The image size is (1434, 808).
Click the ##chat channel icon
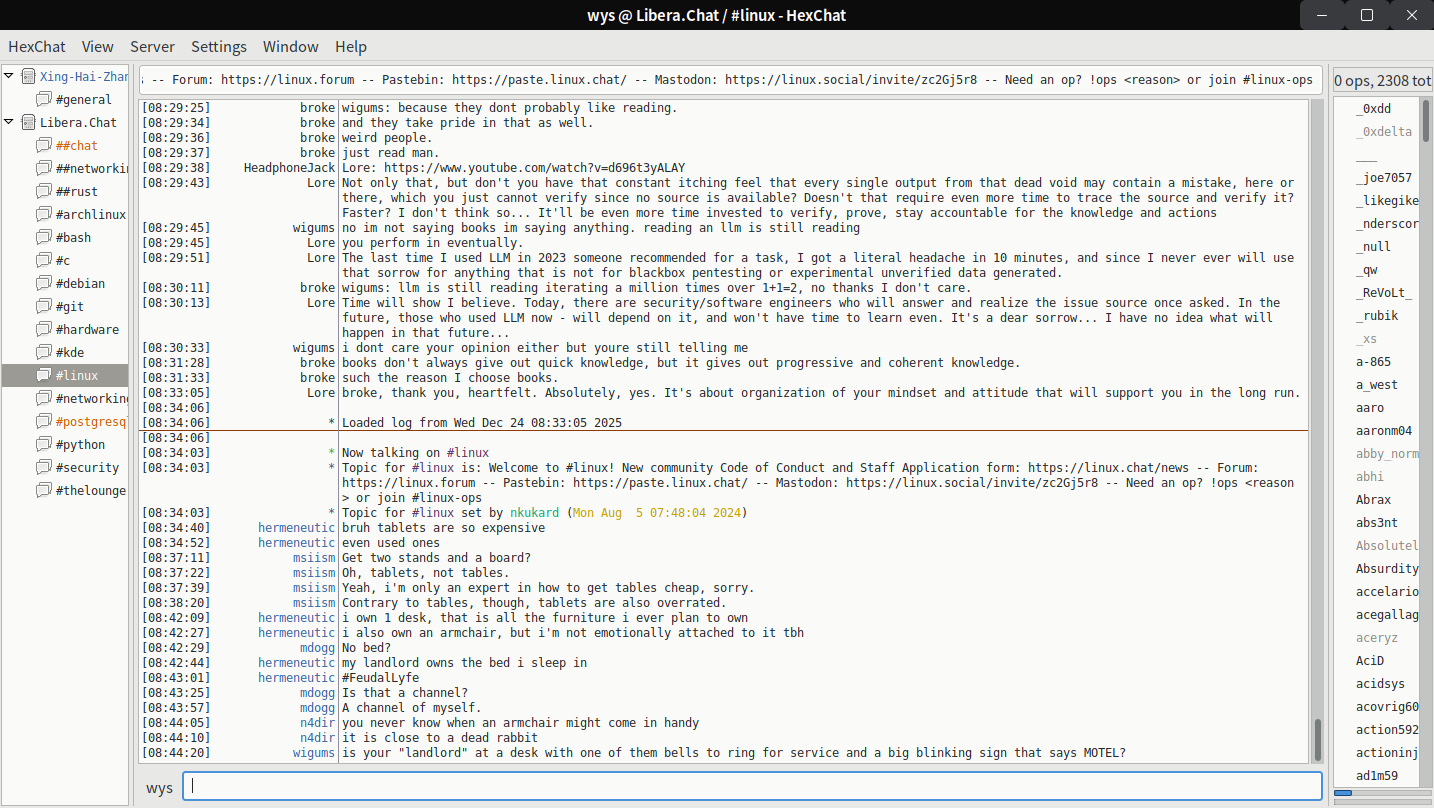(44, 145)
